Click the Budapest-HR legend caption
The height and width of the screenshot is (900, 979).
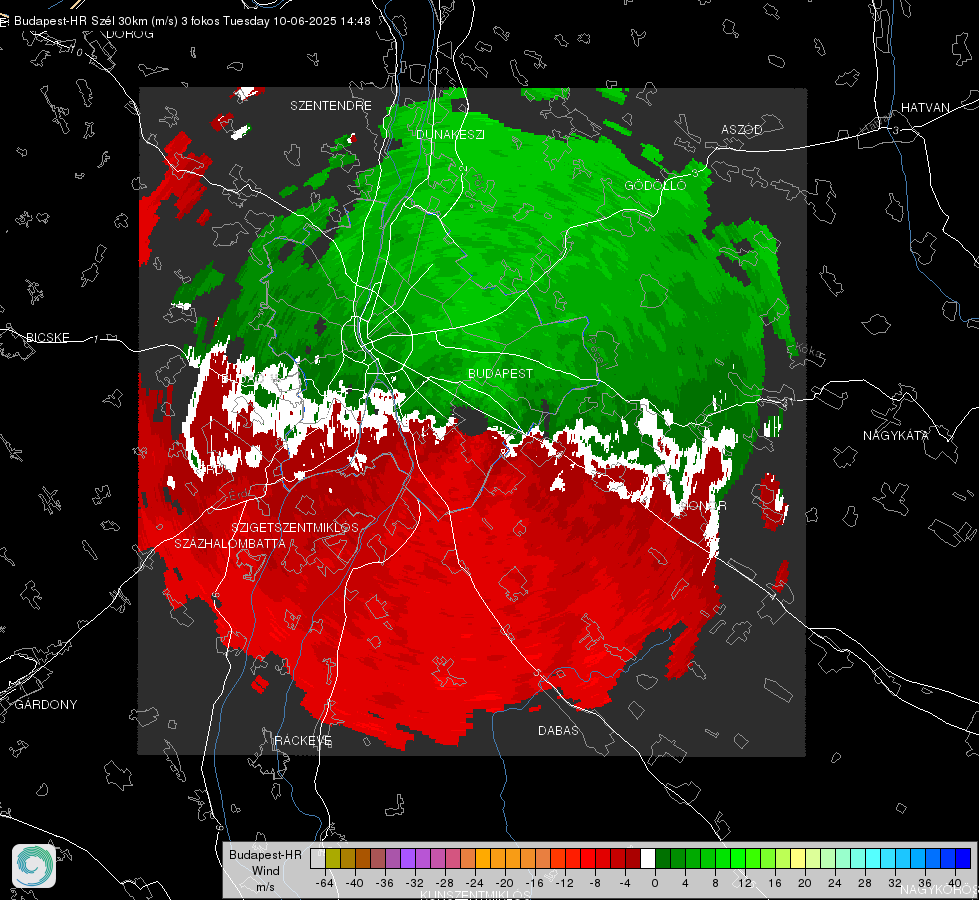click(x=265, y=854)
